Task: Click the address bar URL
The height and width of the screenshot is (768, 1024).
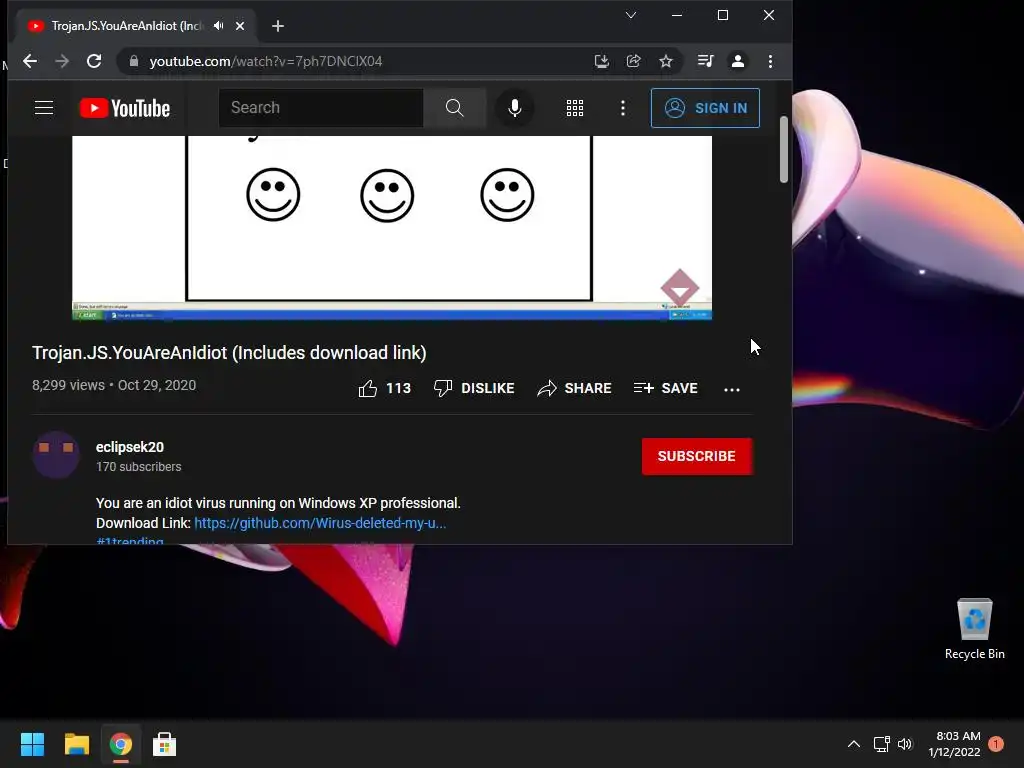Action: click(266, 61)
